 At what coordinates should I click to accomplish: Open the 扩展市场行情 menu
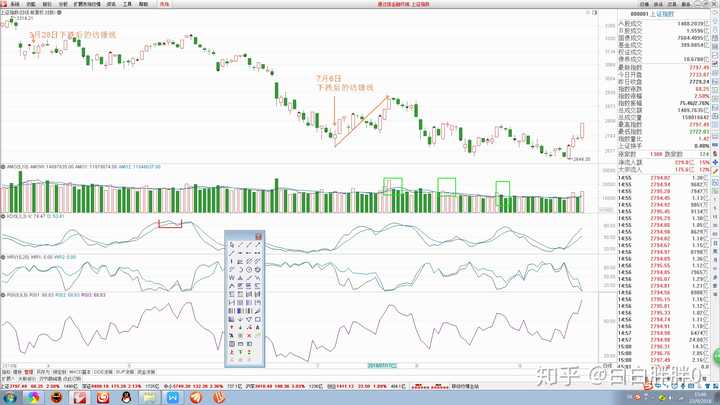point(87,4)
